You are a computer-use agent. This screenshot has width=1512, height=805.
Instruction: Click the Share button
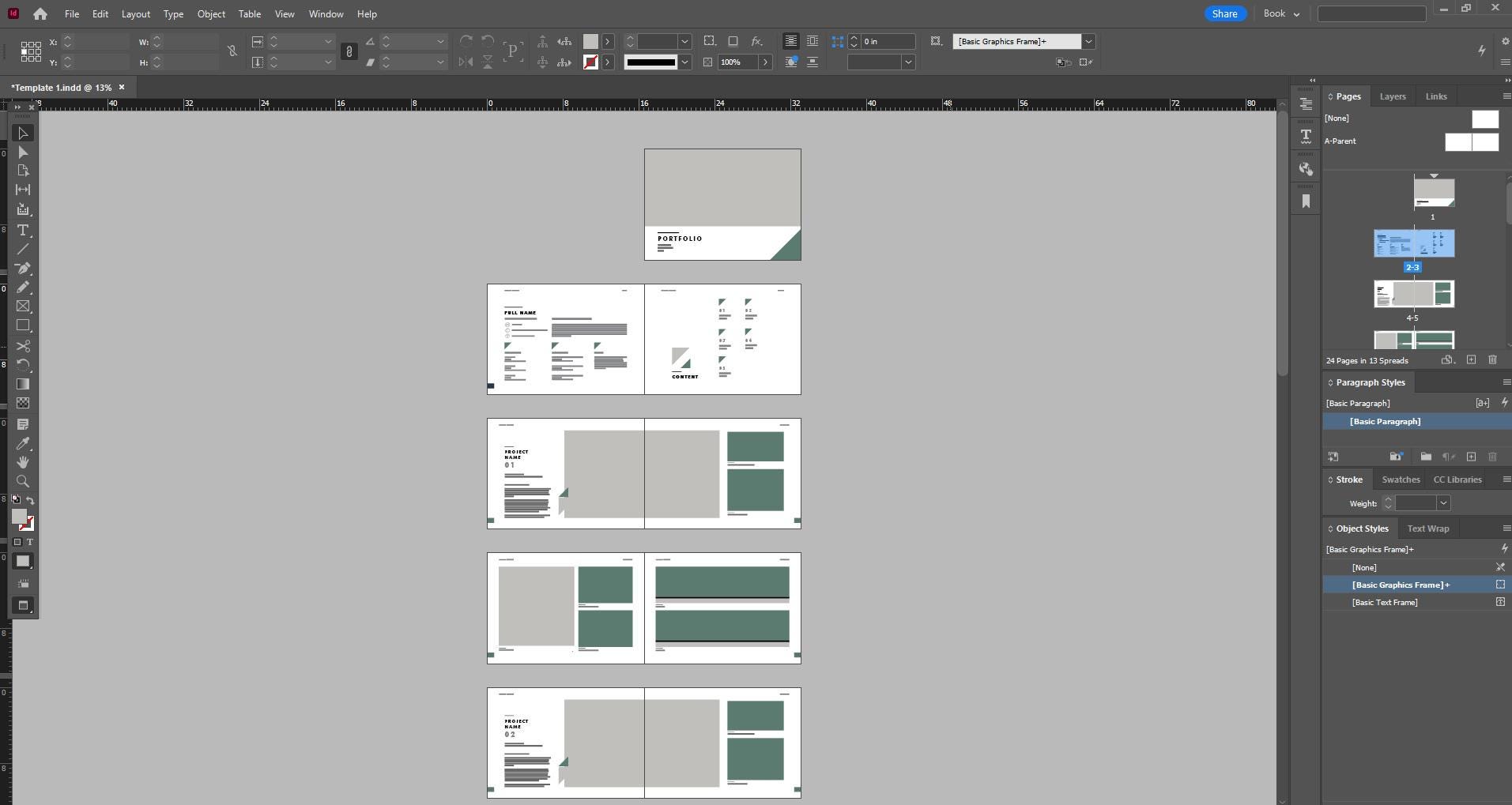1224,13
